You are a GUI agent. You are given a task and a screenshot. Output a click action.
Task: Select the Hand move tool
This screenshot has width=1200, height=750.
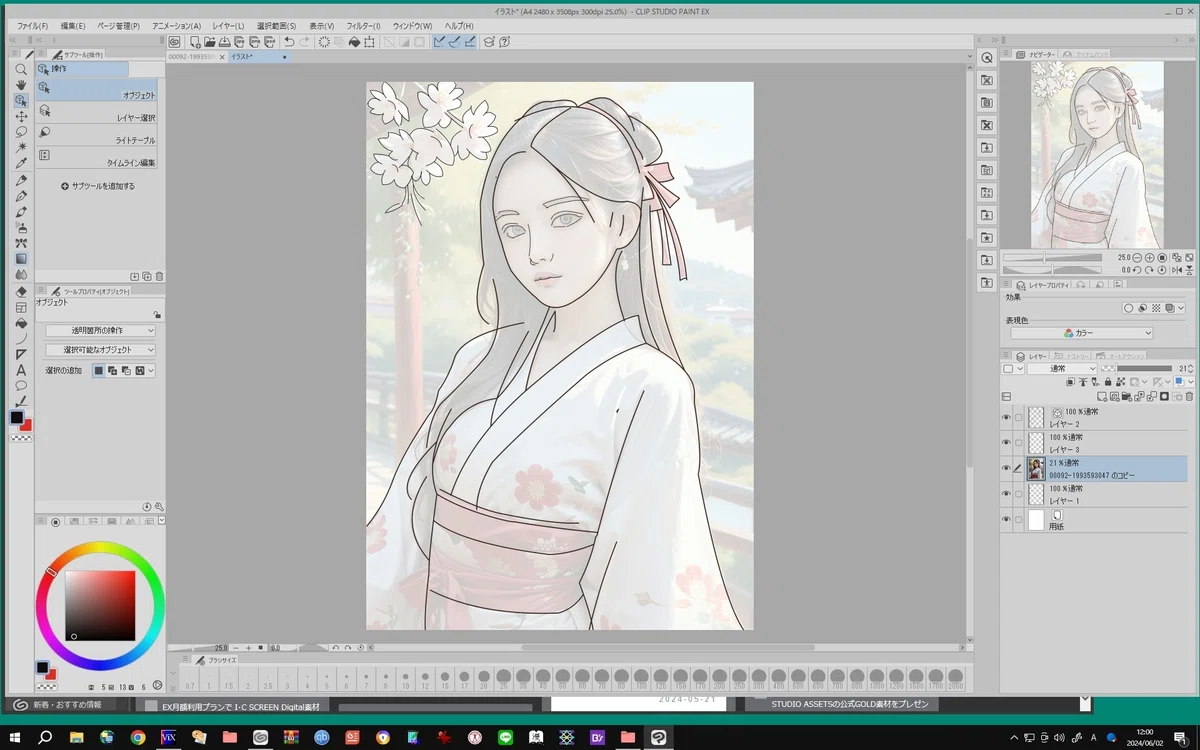21,85
